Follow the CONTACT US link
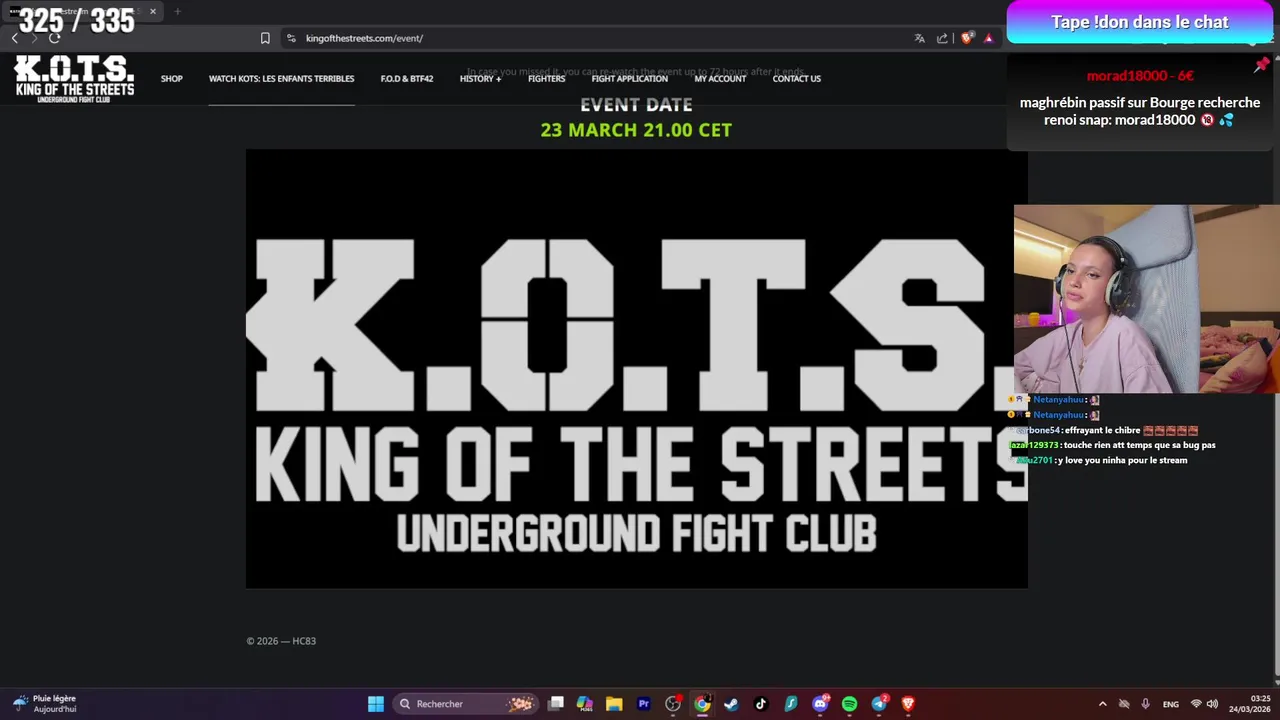 pyautogui.click(x=796, y=78)
